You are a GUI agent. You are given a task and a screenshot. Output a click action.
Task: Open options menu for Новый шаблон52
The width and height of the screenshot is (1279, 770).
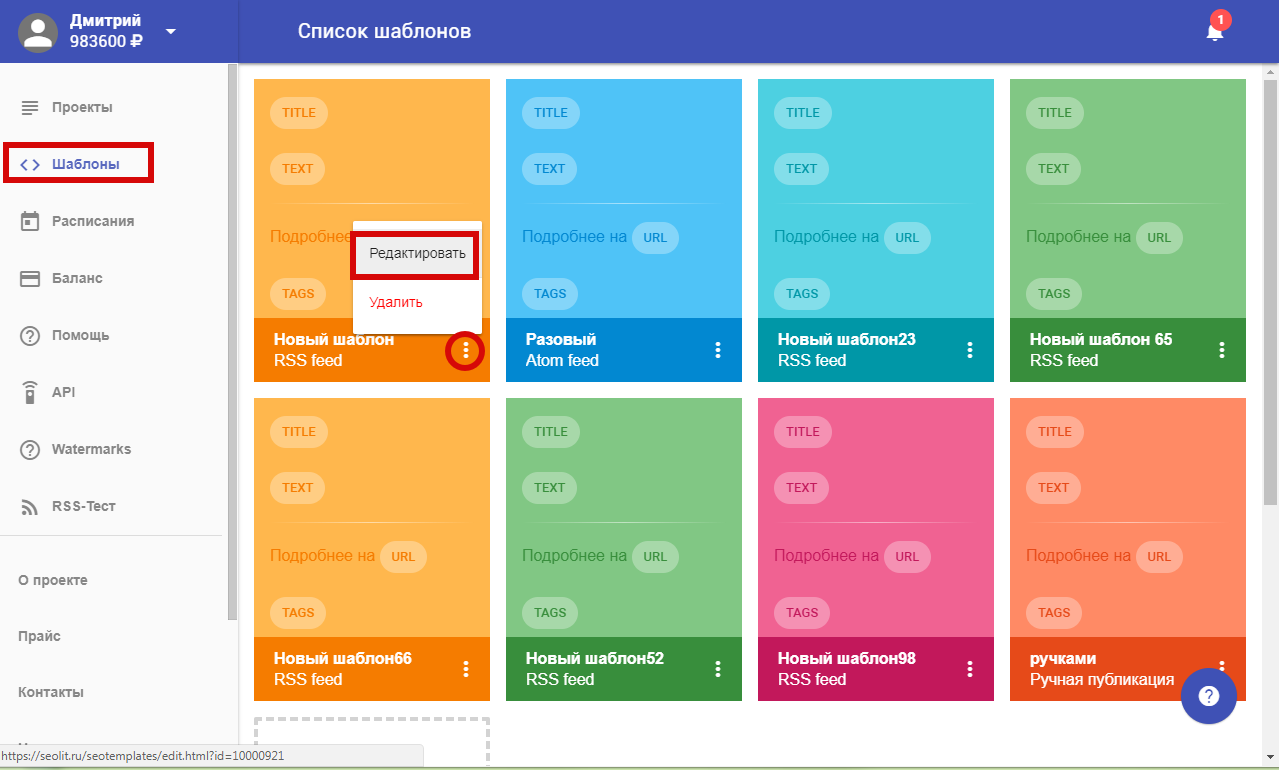[717, 669]
